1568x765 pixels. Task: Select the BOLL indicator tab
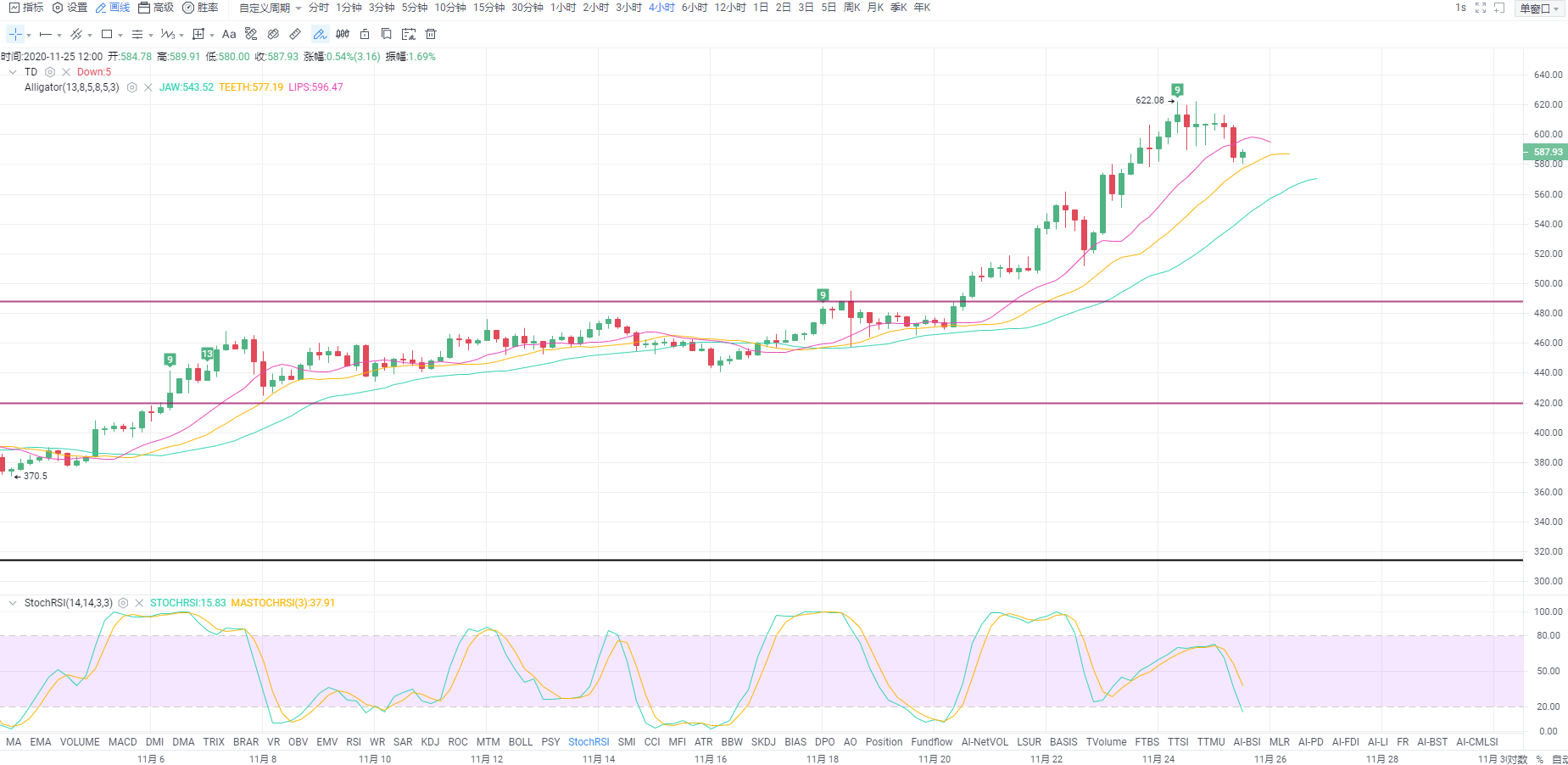click(521, 742)
